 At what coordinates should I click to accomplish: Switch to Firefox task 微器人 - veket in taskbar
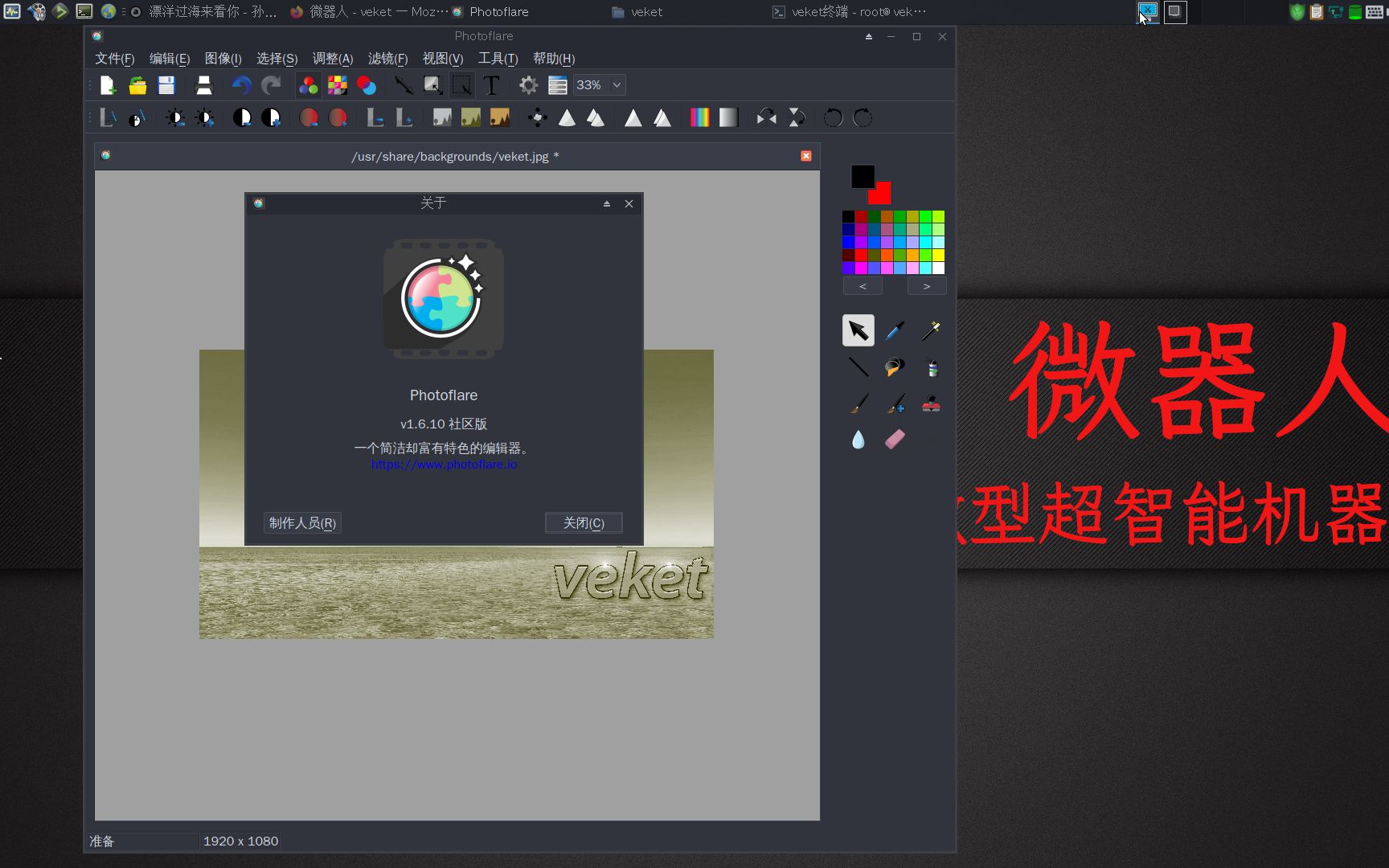(x=368, y=12)
